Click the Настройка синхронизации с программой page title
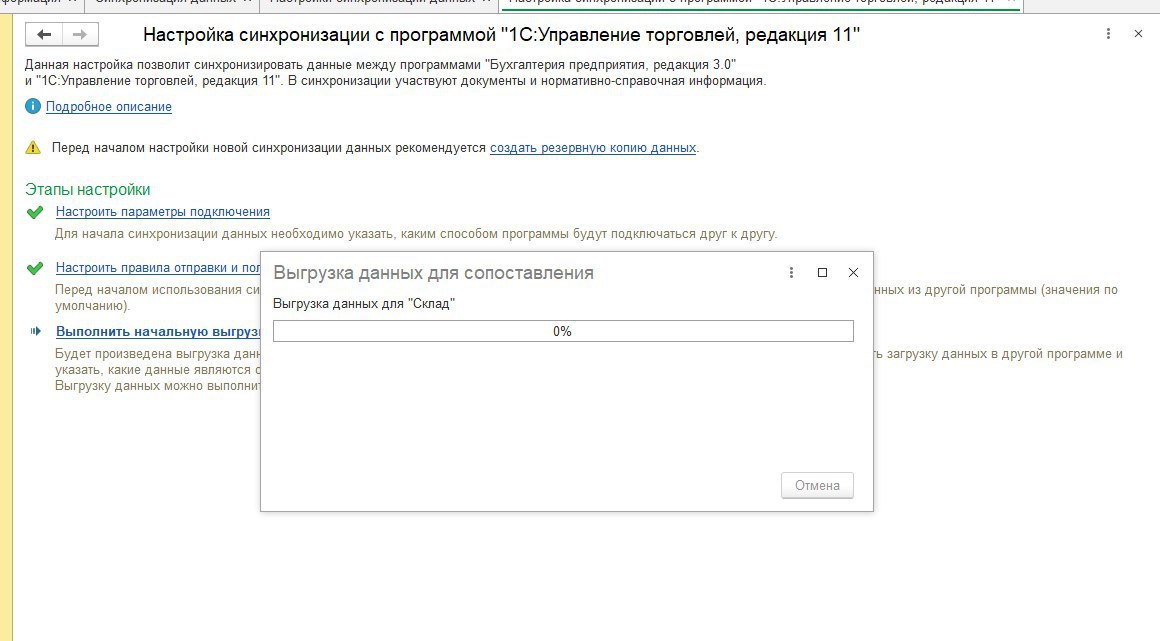The image size is (1160, 641). [x=502, y=35]
